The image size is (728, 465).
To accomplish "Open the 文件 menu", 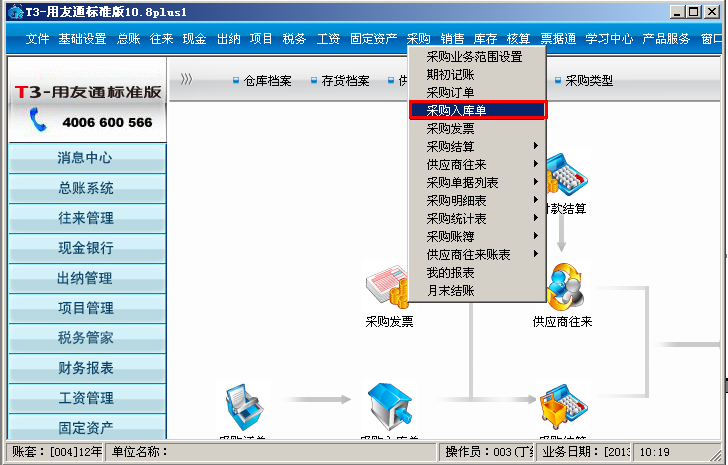I will point(37,39).
